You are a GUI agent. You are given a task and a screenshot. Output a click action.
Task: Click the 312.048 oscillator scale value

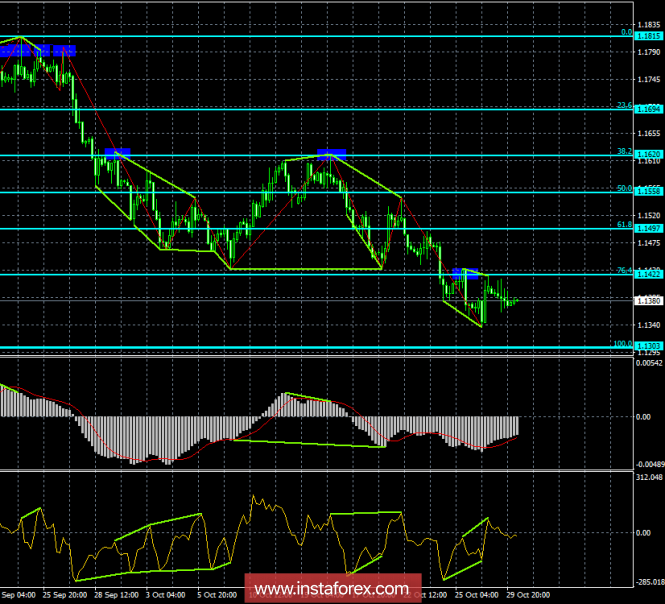(646, 478)
